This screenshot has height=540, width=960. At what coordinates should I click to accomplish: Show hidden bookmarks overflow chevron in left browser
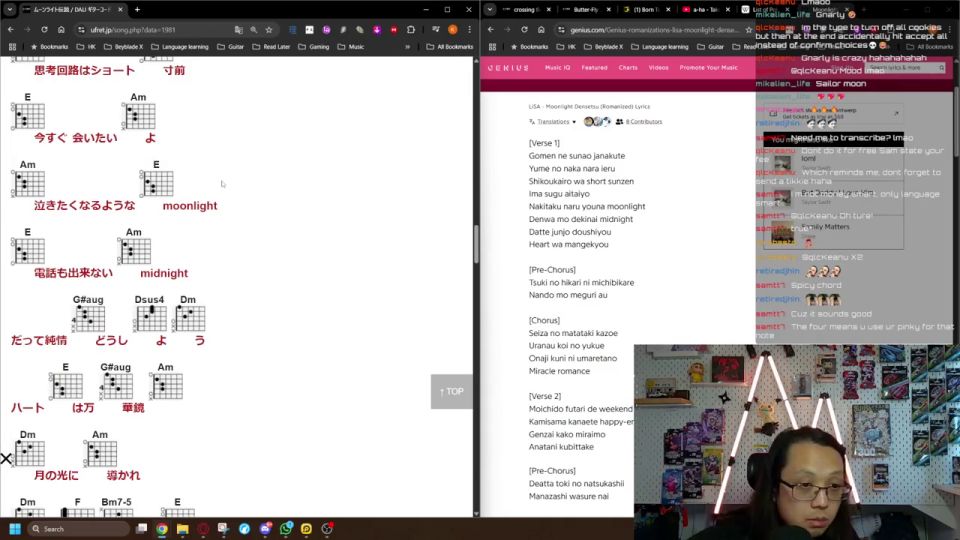point(407,47)
